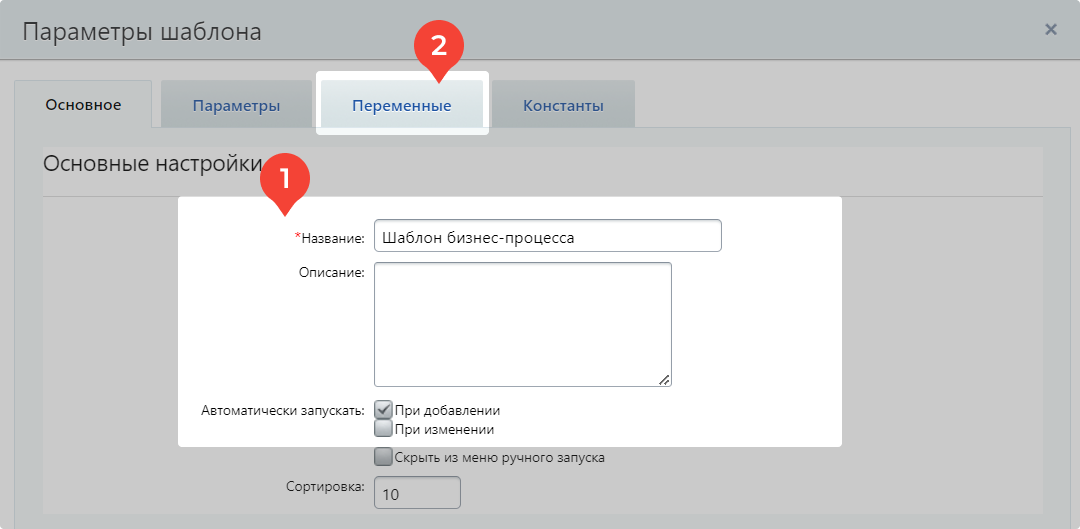This screenshot has width=1080, height=529.
Task: Click the Описание textarea resize handle
Action: pyautogui.click(x=665, y=380)
